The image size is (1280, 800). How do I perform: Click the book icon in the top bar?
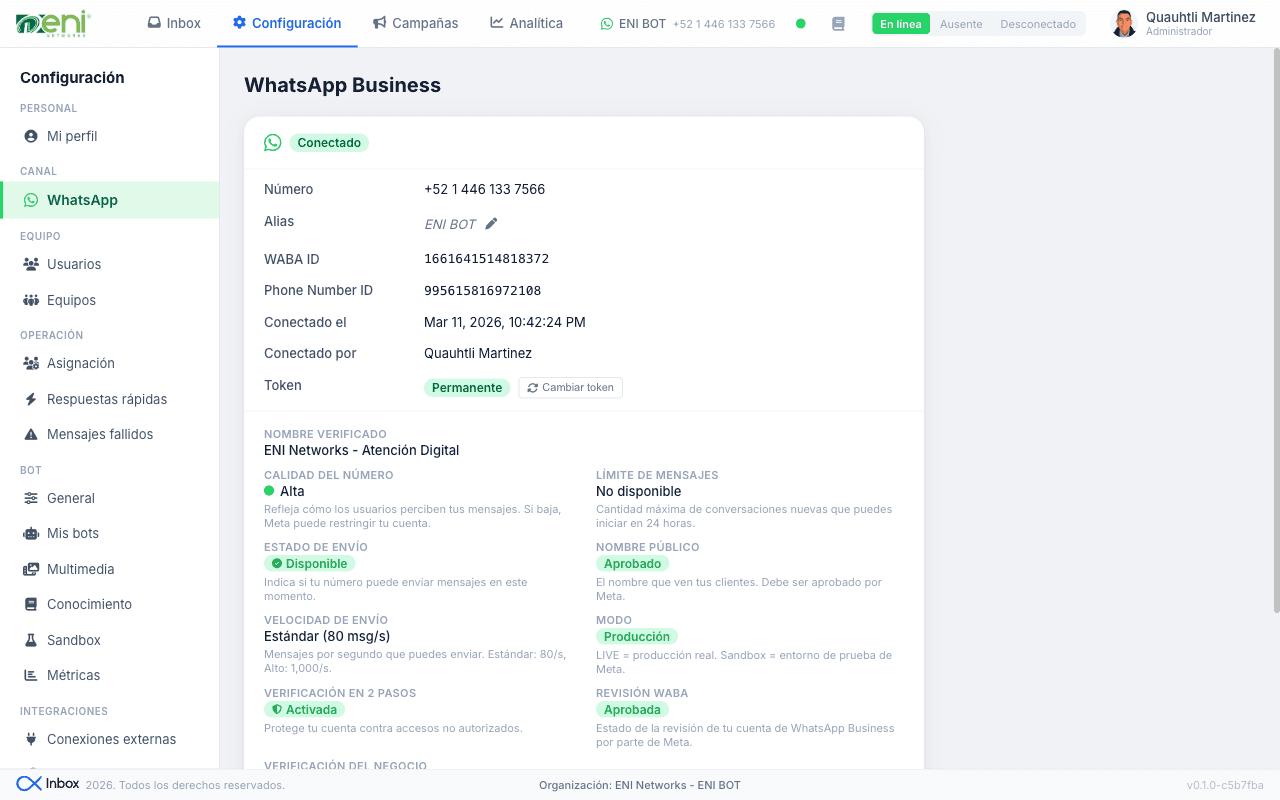point(838,24)
